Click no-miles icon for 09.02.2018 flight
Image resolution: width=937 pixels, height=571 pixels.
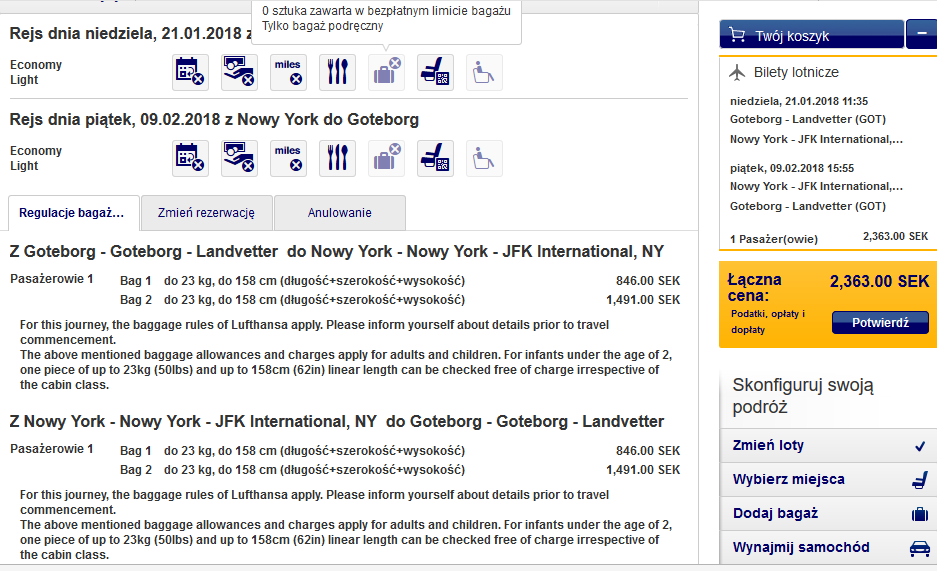(x=288, y=158)
